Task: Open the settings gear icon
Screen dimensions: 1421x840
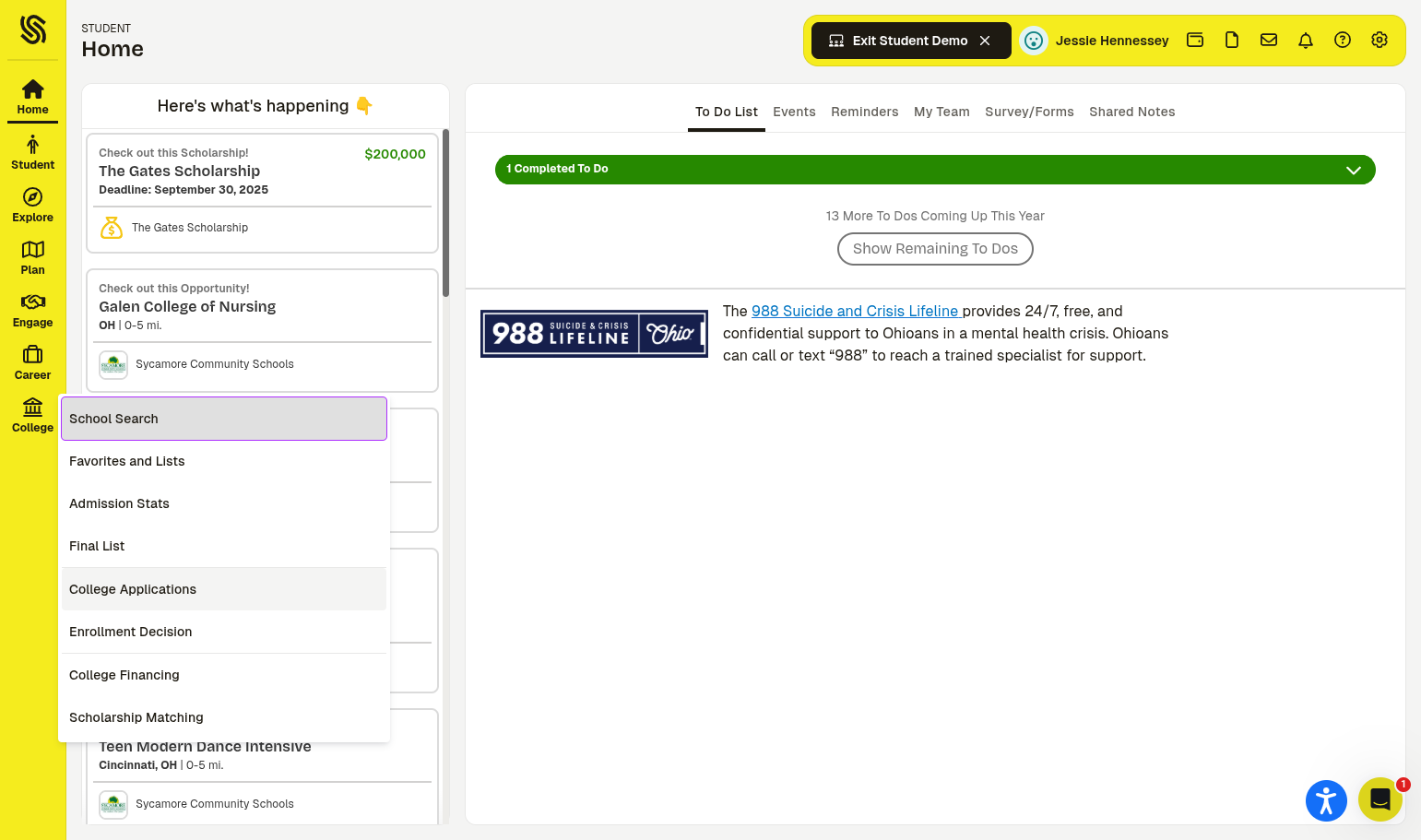Action: (x=1380, y=40)
